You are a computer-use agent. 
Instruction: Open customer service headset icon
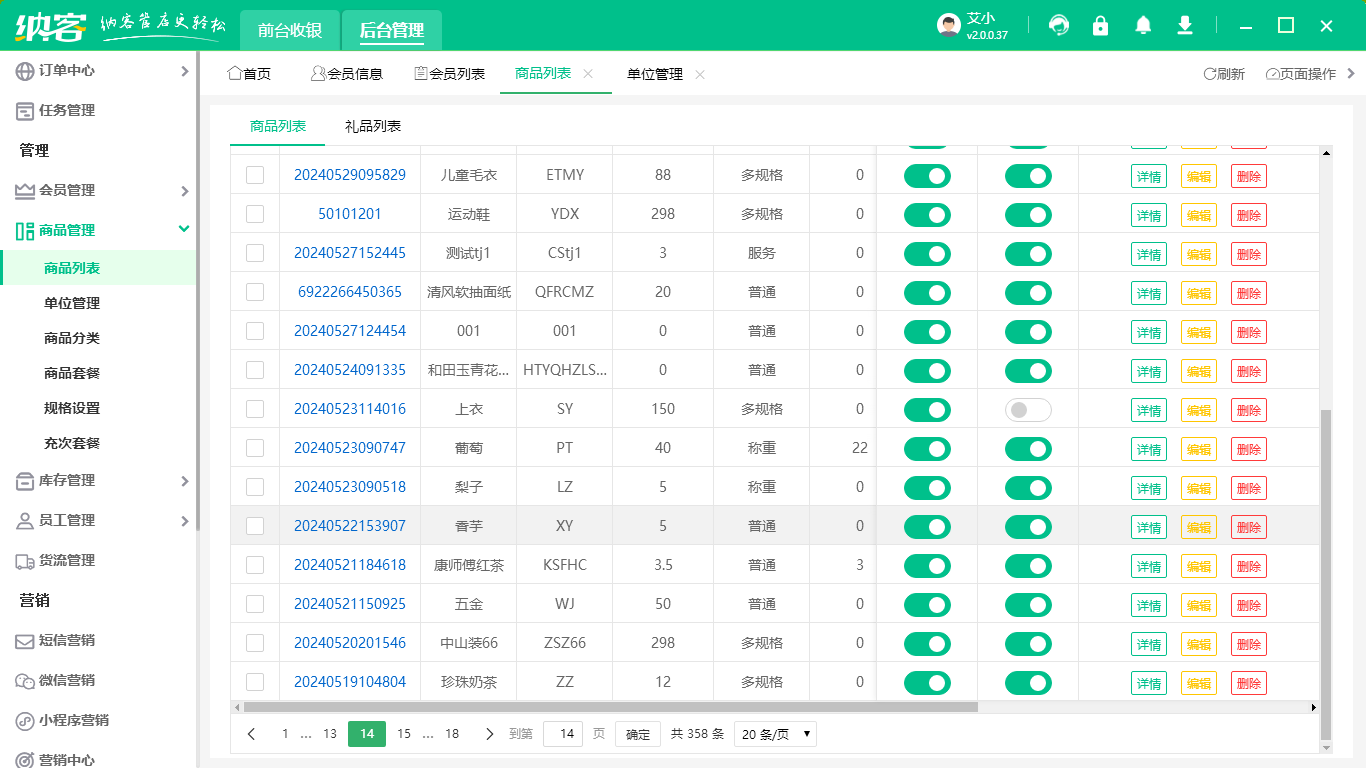tap(1059, 26)
